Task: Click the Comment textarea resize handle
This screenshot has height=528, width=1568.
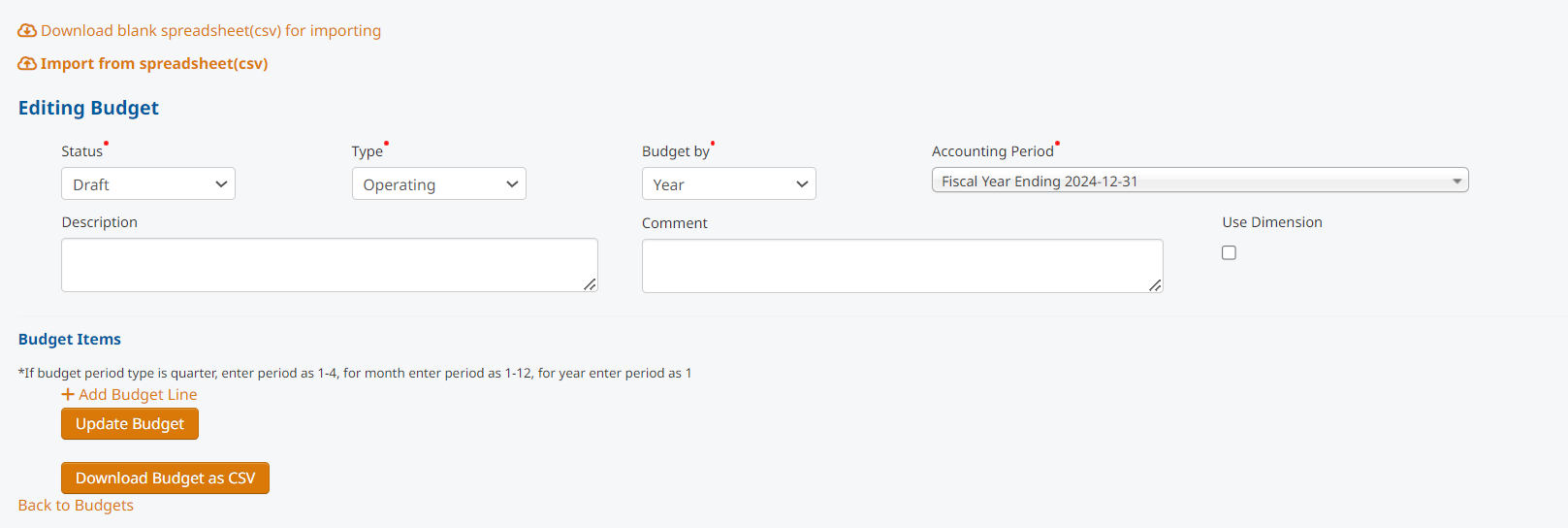Action: (1155, 285)
